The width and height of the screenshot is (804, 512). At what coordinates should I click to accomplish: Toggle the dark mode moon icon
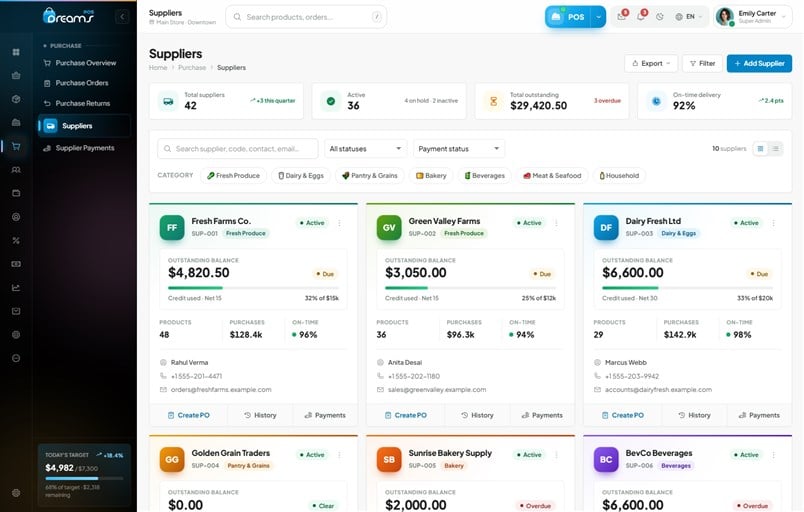click(x=659, y=17)
